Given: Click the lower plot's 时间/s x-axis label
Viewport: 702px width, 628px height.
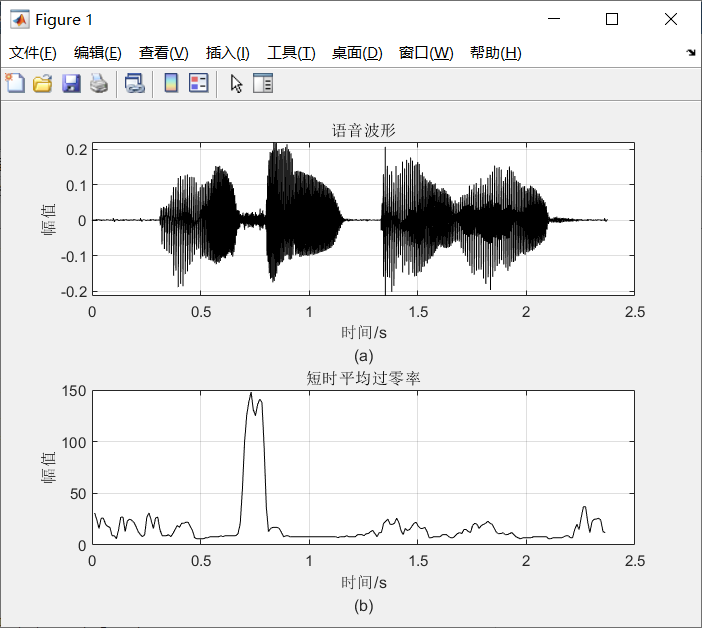Looking at the screenshot, I should (364, 582).
